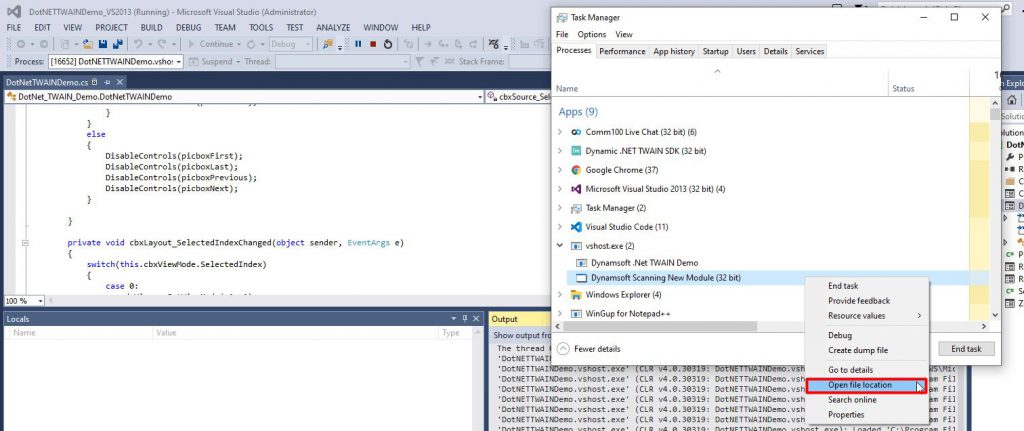Click the Break All pause icon
The image size is (1024, 431).
(358, 44)
